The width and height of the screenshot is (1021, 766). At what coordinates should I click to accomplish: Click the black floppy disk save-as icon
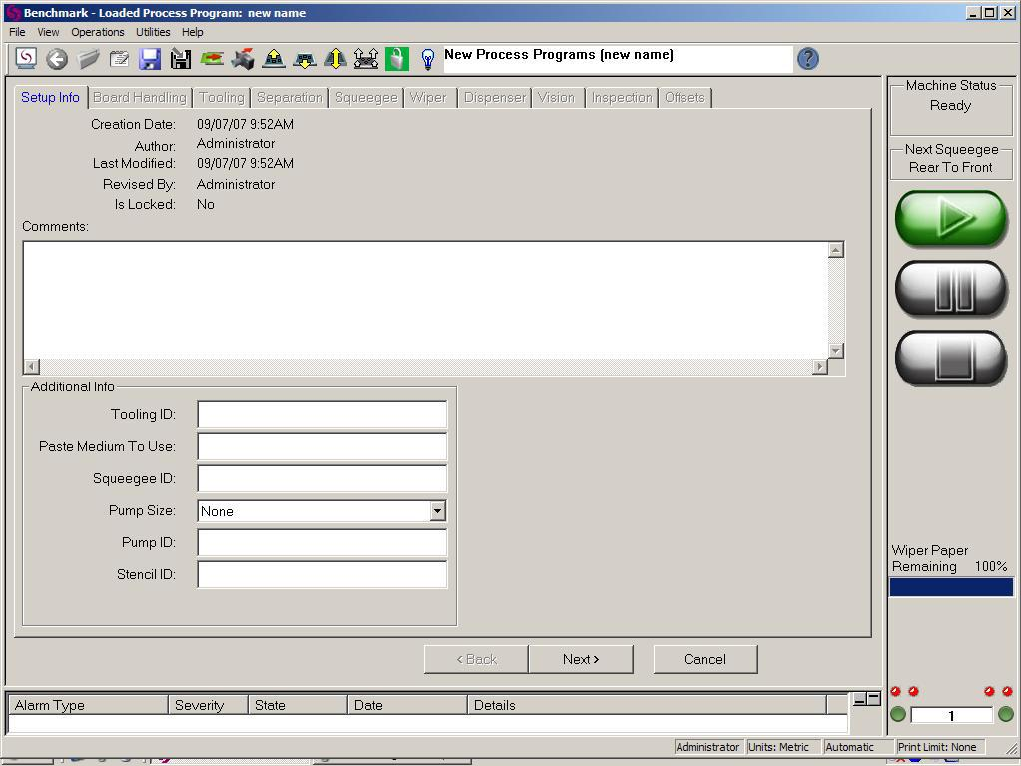point(181,59)
